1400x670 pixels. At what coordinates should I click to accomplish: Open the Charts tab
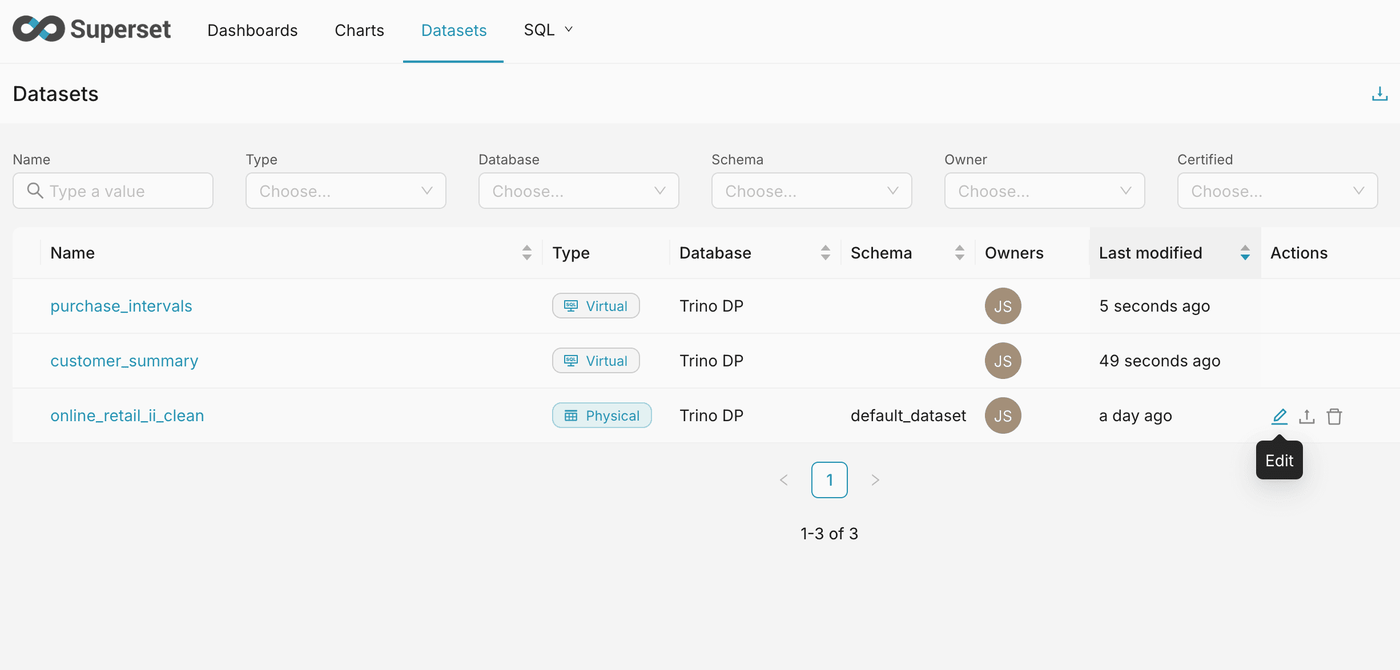click(359, 30)
